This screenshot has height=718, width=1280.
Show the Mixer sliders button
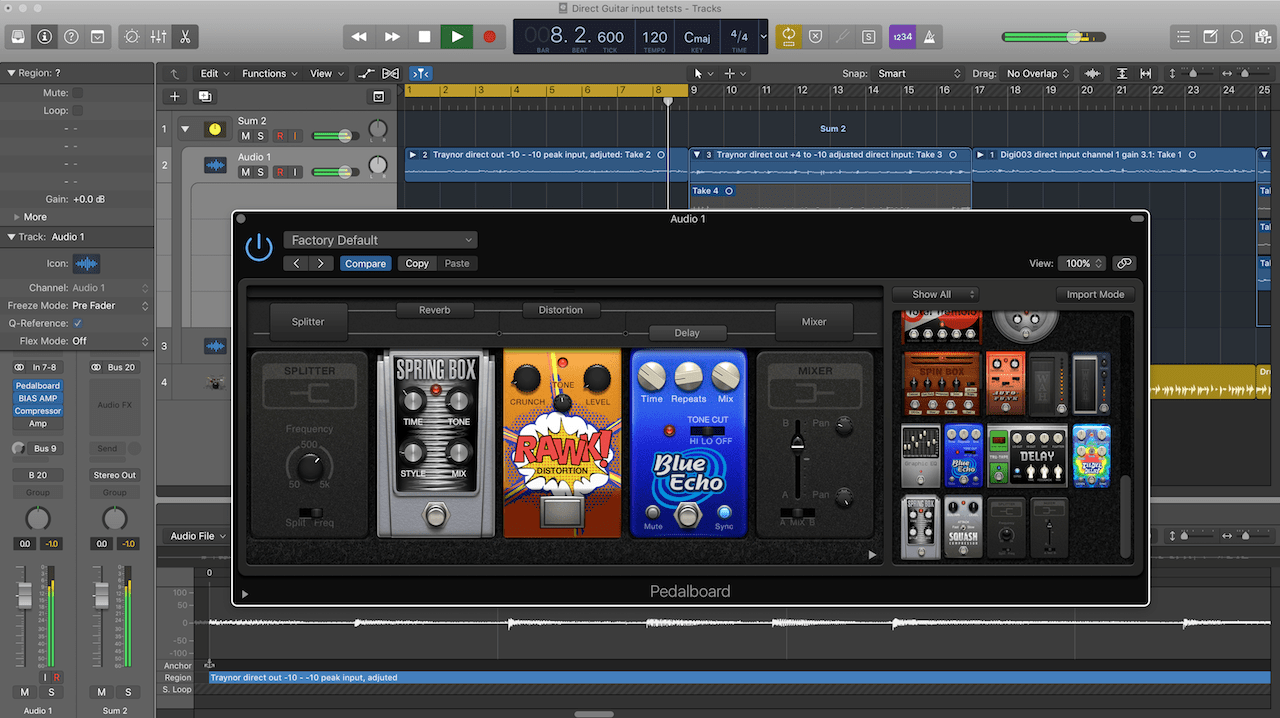158,37
